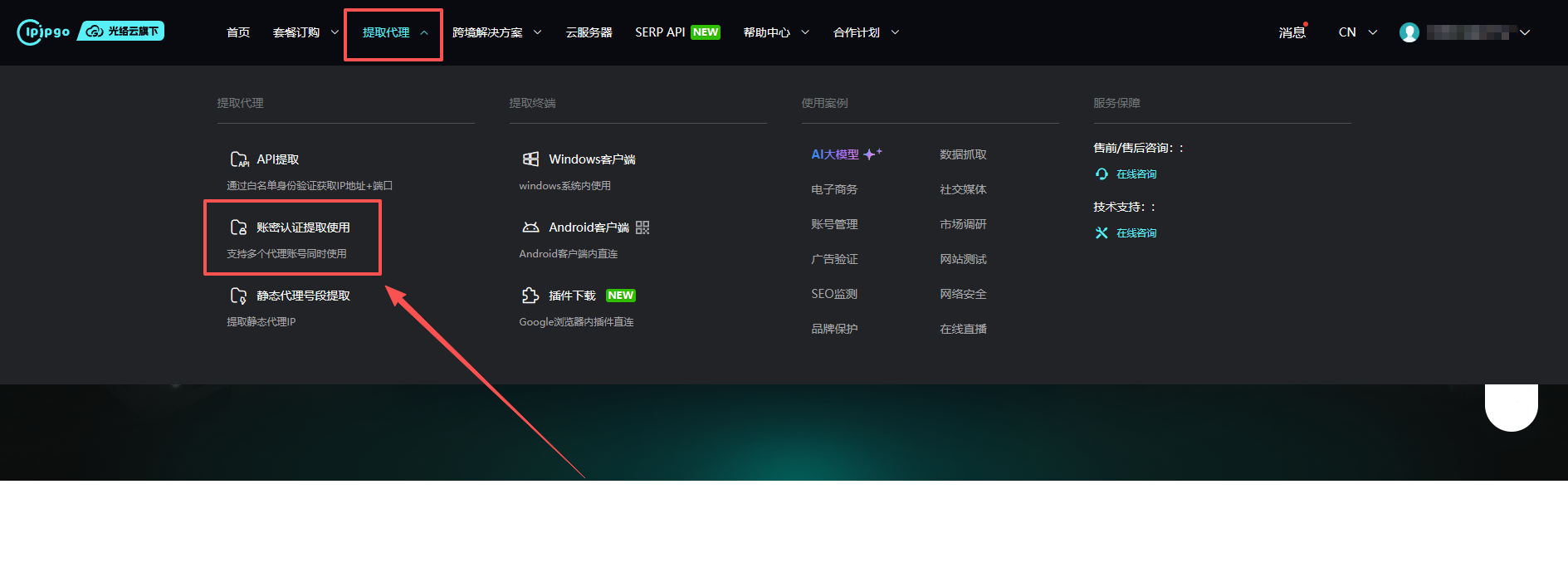1568x577 pixels.
Task: Click the Android客户端 robot icon
Action: (x=530, y=227)
